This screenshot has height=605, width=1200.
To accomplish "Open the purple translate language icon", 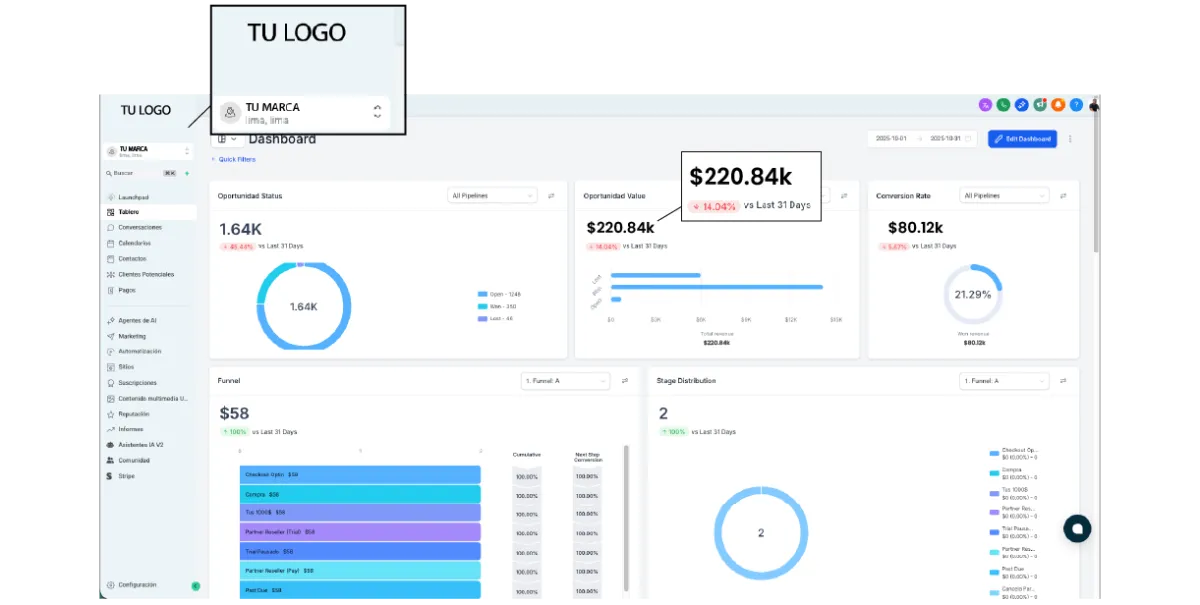I will coord(985,104).
